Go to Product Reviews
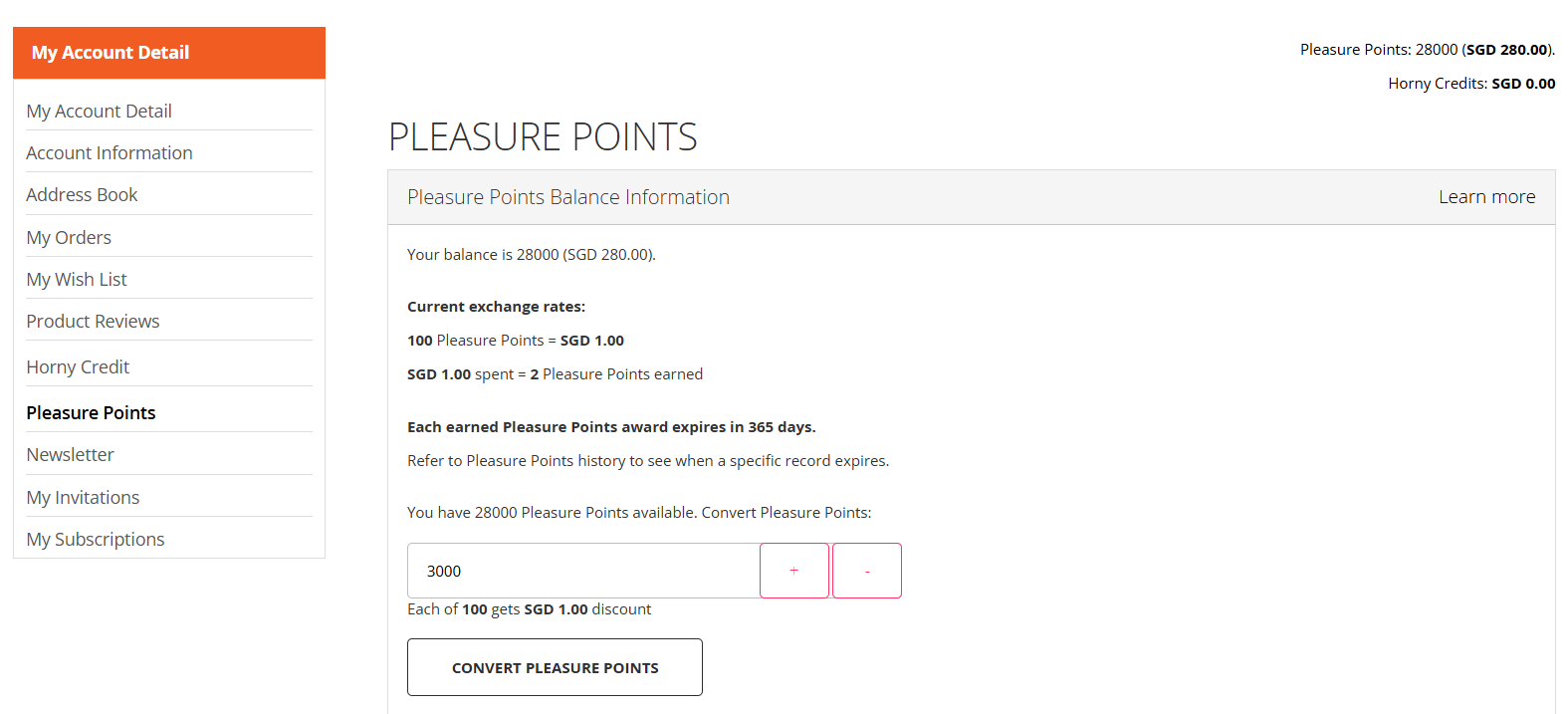Screen dimensions: 1568x714 click(93, 322)
